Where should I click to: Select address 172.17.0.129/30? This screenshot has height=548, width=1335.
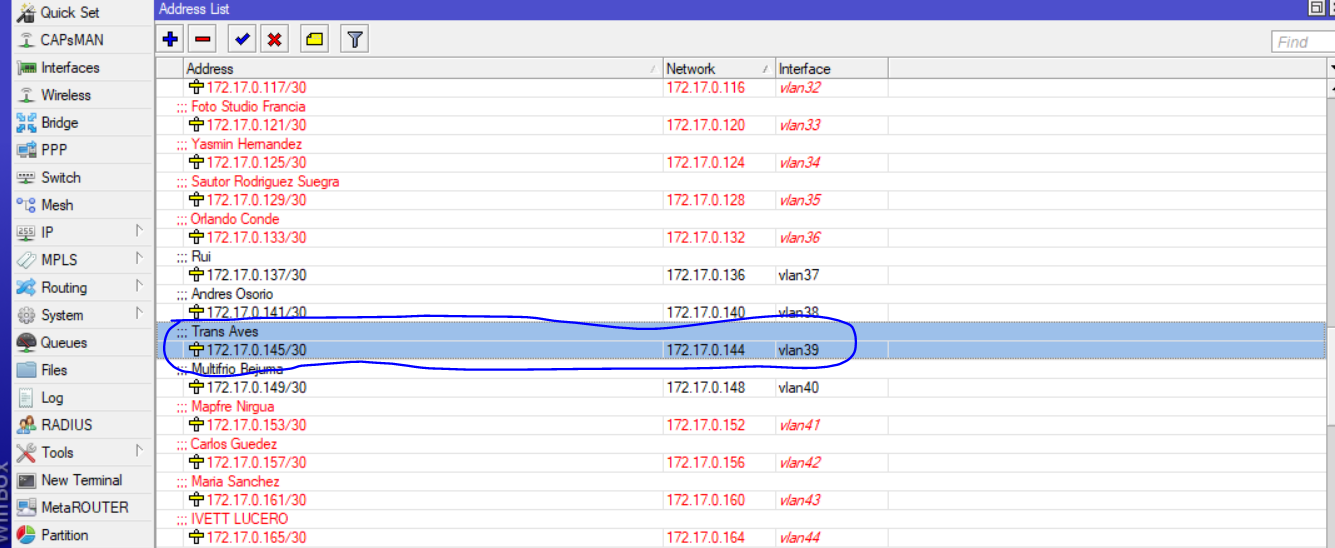point(257,200)
